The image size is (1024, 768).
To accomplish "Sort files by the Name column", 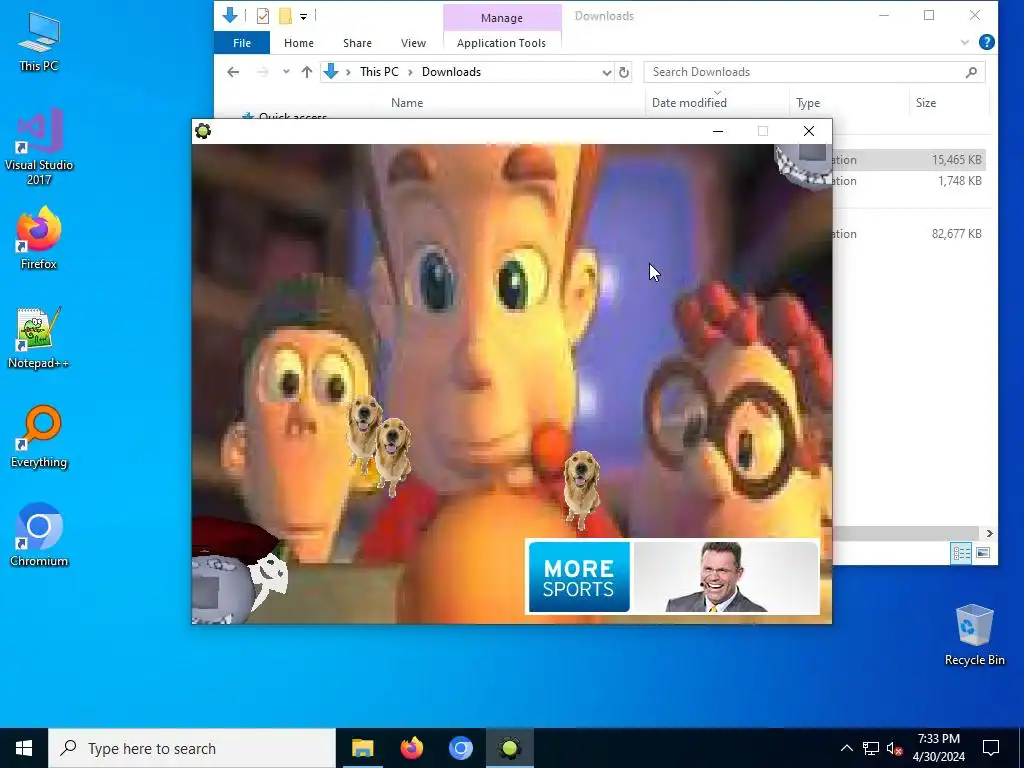I will pos(407,103).
